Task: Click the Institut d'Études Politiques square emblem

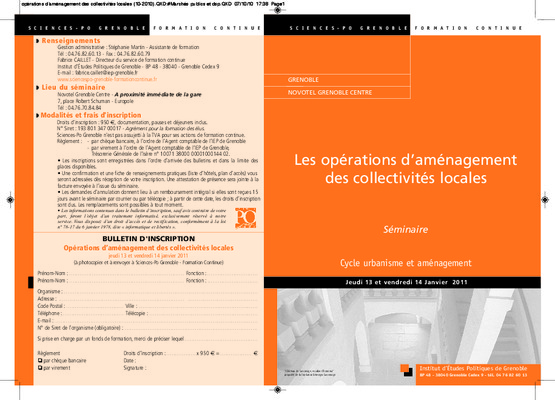Action: coord(406,370)
